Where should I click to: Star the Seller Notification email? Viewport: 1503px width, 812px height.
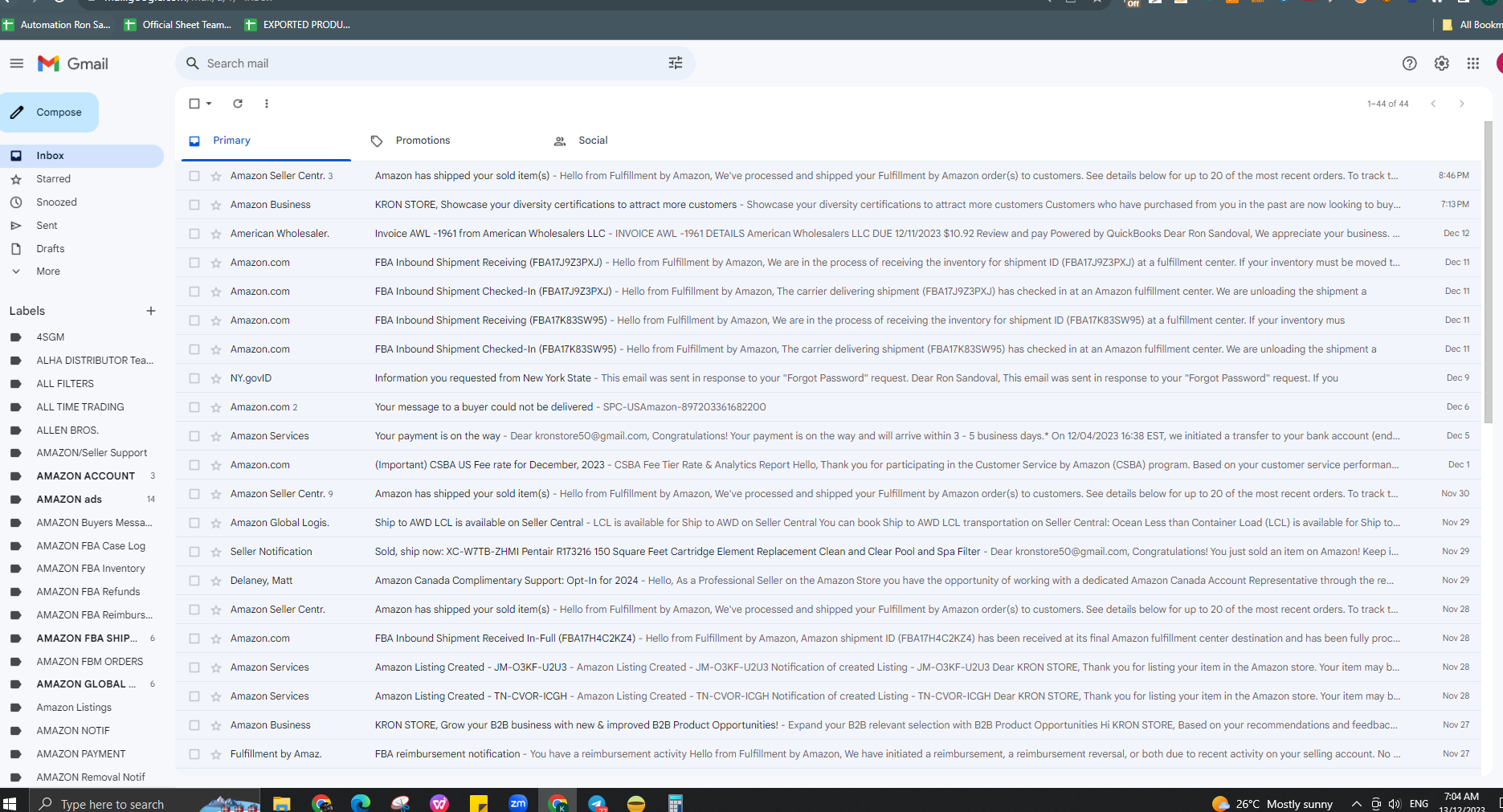click(216, 552)
